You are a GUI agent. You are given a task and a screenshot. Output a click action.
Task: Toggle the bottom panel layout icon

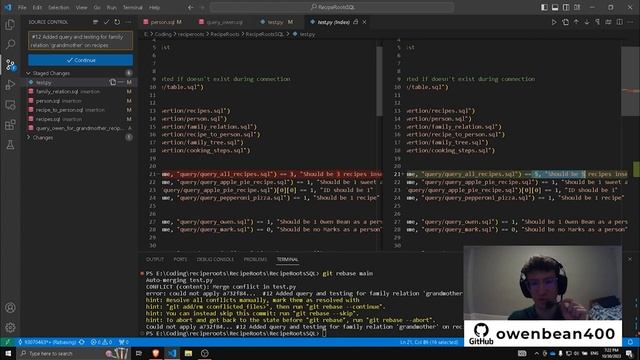555,7
